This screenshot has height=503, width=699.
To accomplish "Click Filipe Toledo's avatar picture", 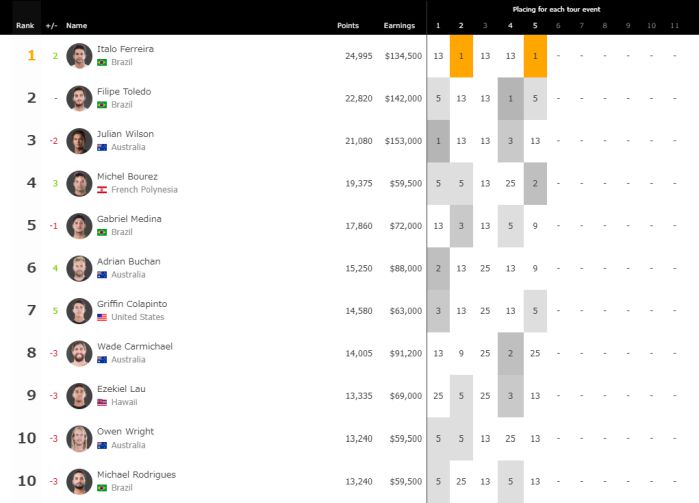I will (79, 98).
